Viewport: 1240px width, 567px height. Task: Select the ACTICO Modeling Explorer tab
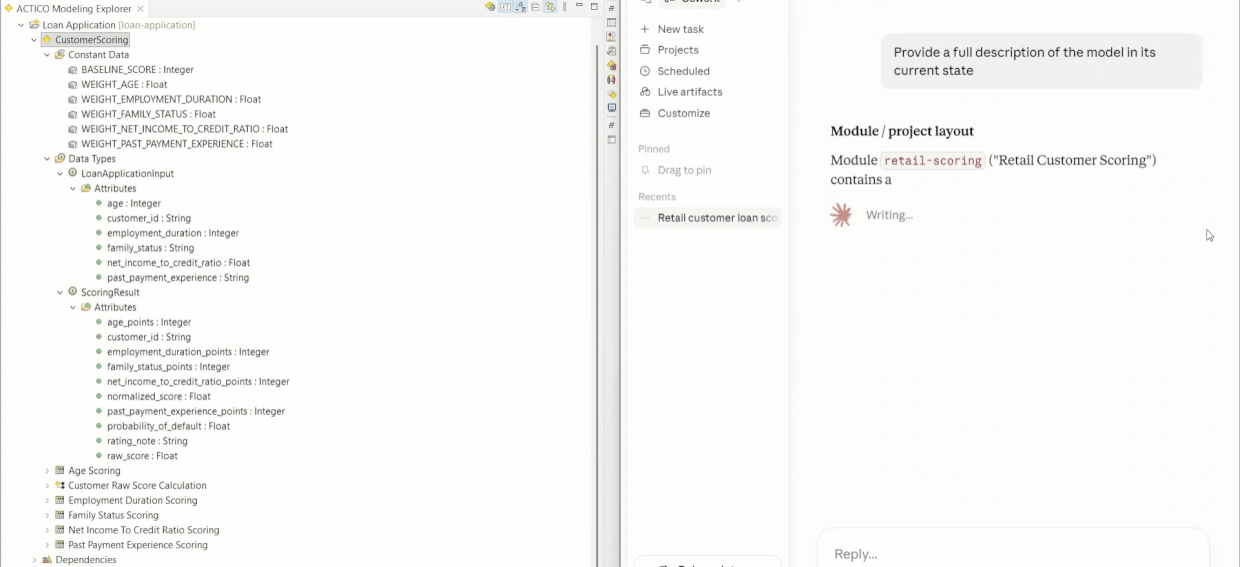tap(73, 8)
